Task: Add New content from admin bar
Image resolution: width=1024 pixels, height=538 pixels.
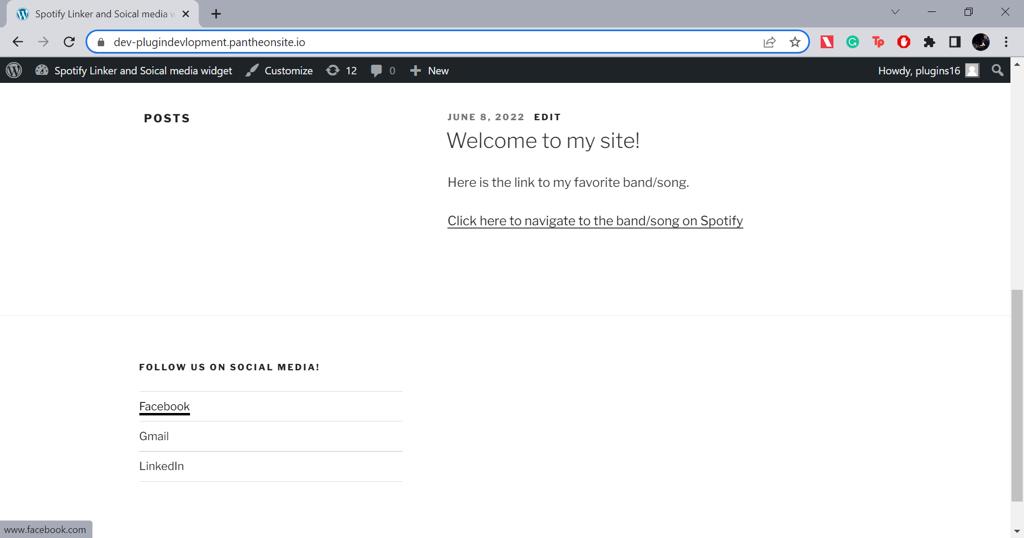Action: (429, 70)
